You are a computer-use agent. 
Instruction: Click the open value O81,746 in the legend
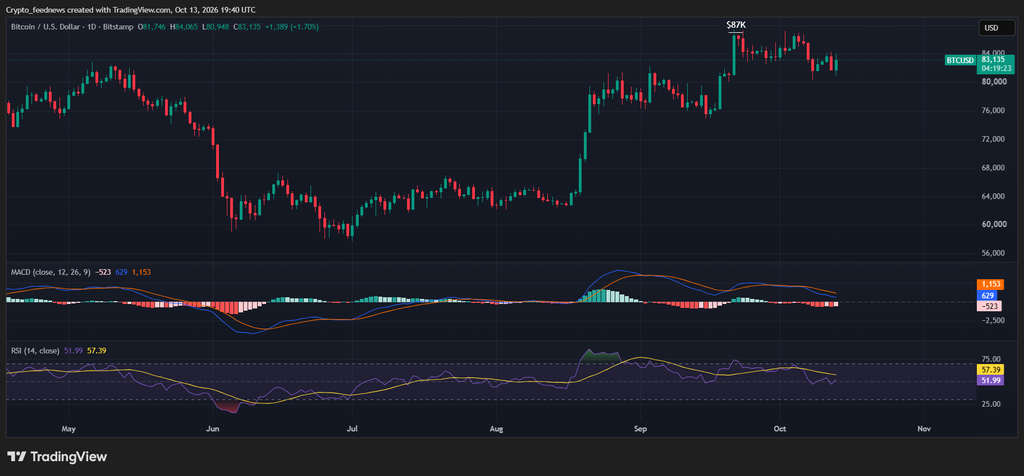tap(153, 27)
